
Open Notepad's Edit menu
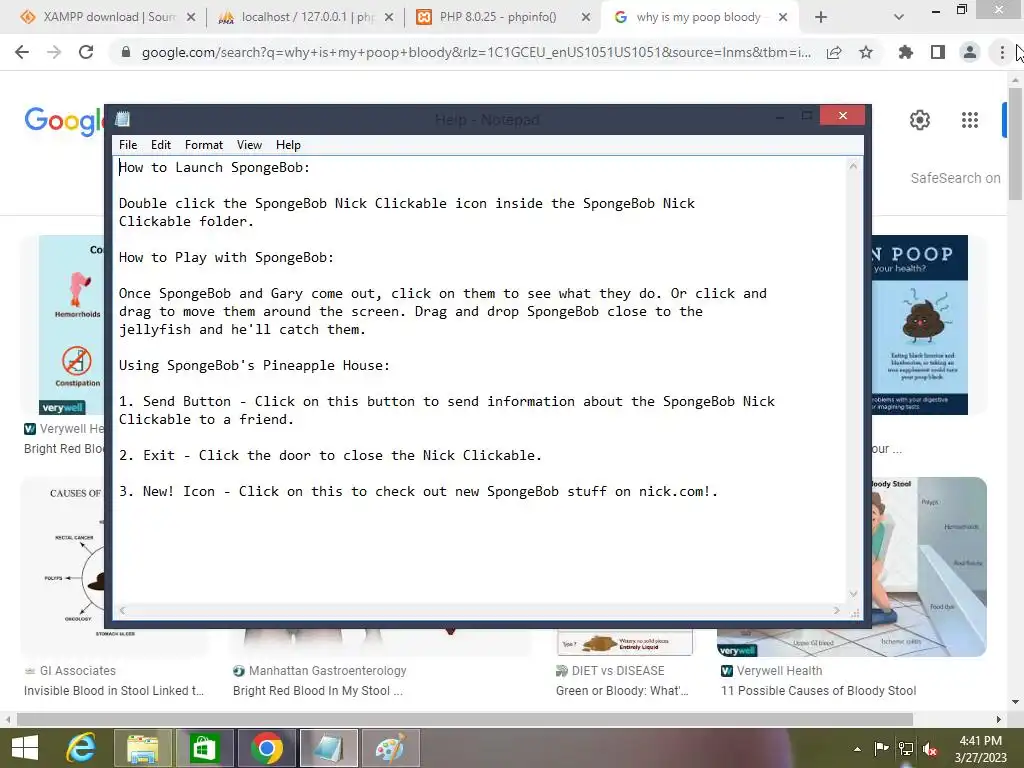(161, 145)
